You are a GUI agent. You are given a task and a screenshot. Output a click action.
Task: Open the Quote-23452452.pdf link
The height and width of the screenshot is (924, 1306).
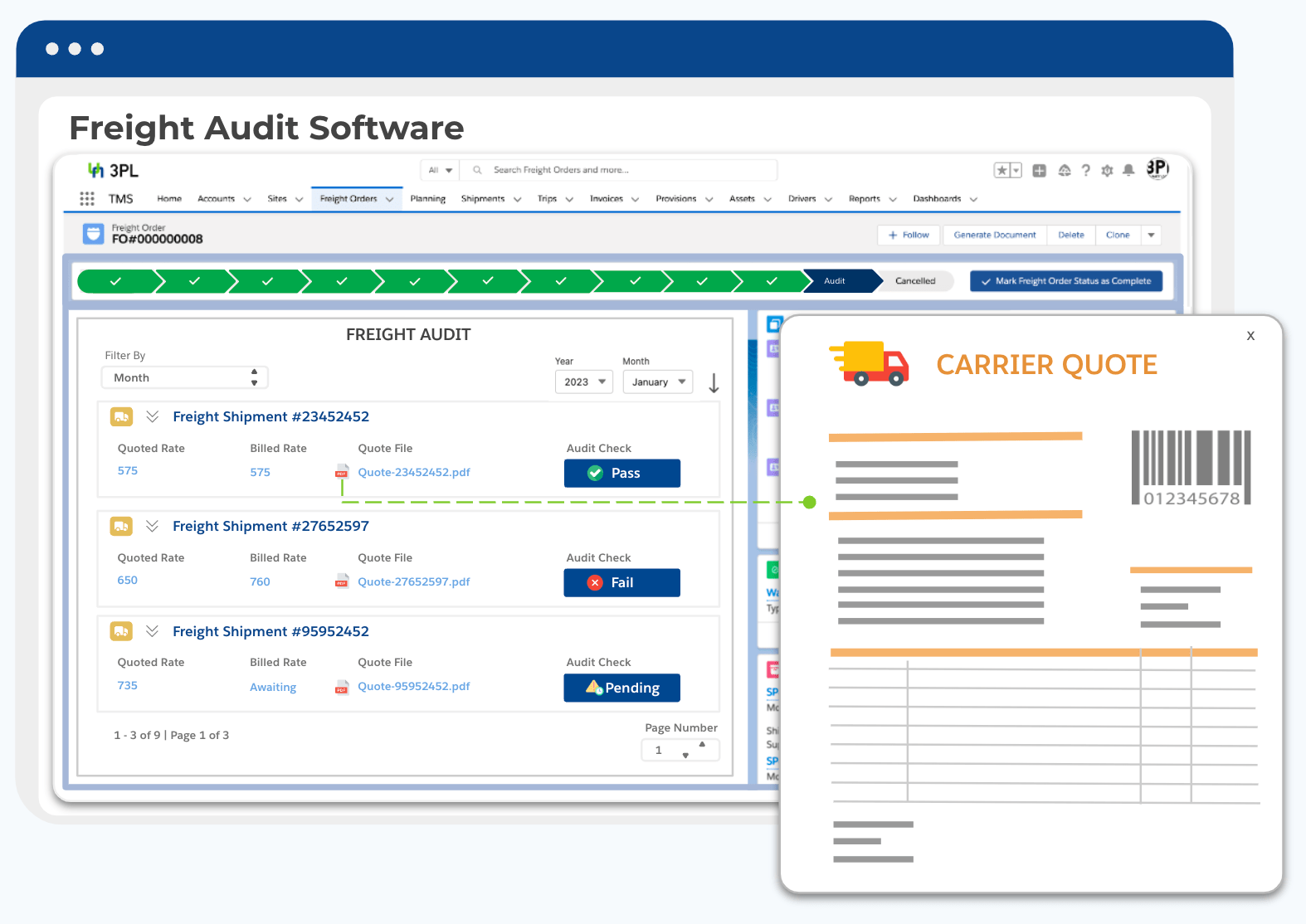coord(414,472)
